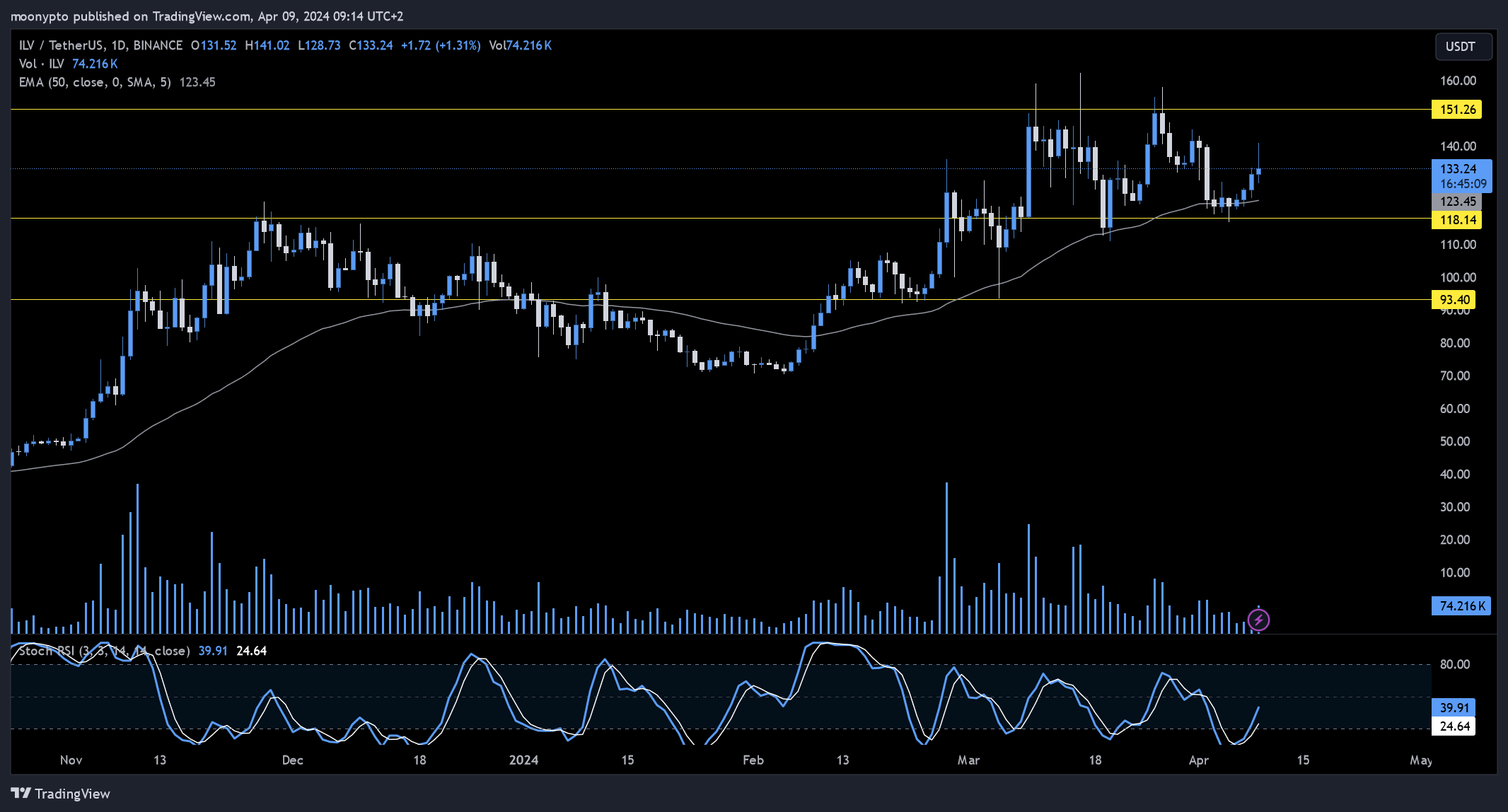Click the 140.00 price axis tick
This screenshot has width=1508, height=812.
pyautogui.click(x=1458, y=146)
